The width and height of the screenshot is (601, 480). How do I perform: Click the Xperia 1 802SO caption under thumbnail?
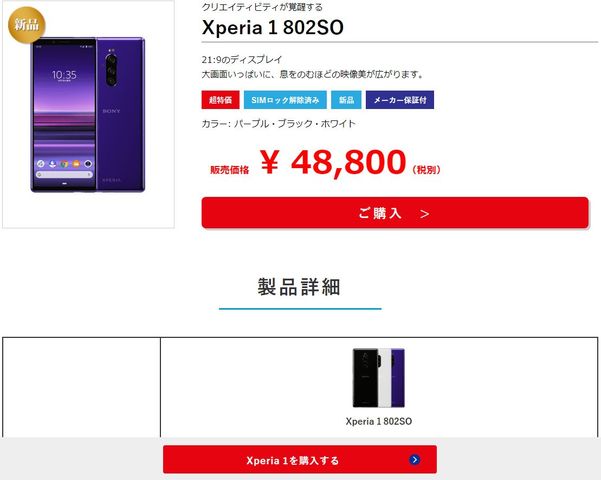click(379, 421)
